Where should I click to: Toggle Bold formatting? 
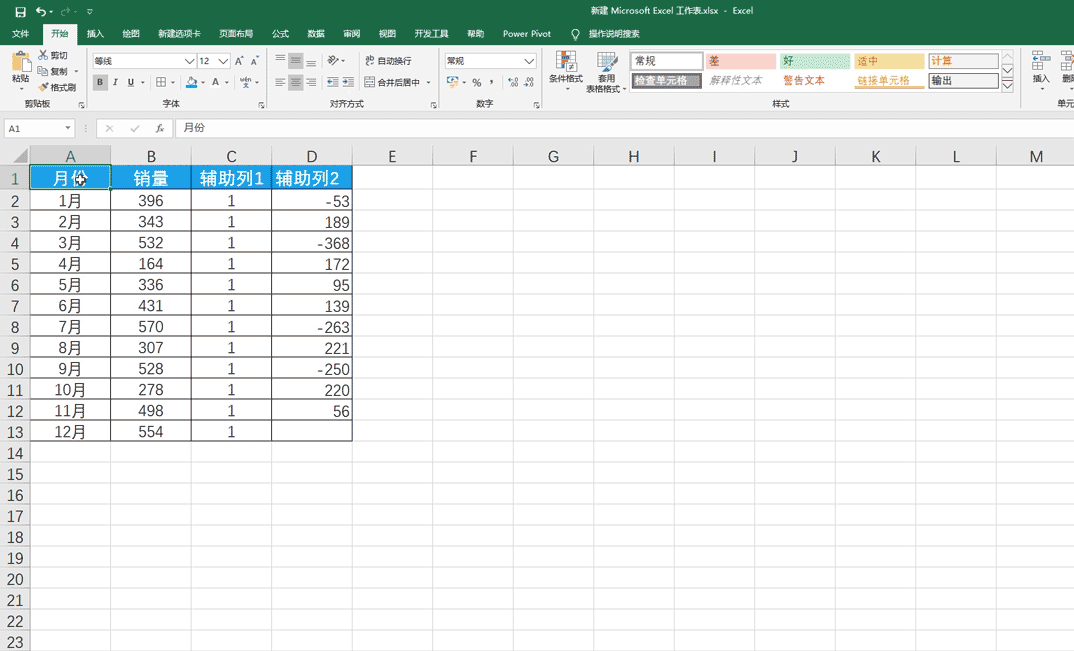tap(100, 82)
